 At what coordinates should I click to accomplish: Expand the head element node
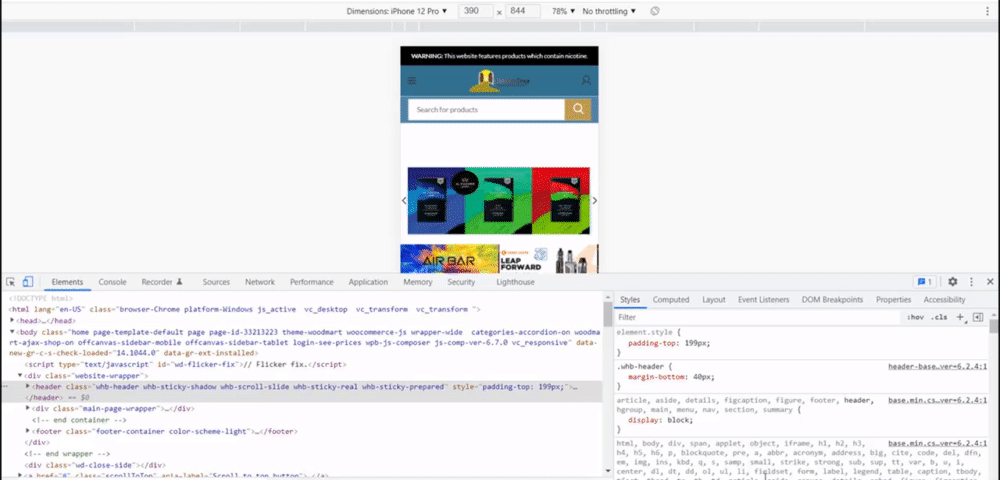click(12, 321)
